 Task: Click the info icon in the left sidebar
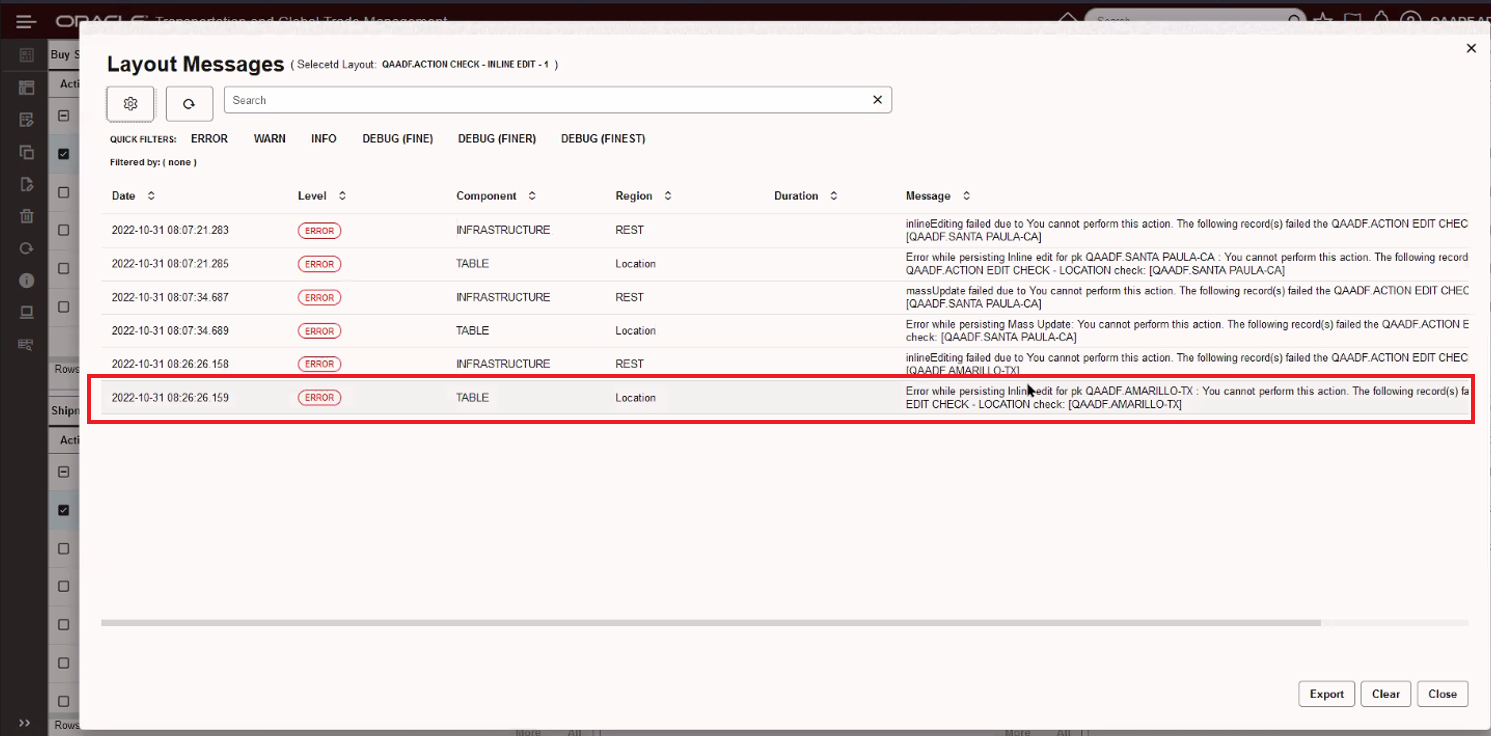[26, 280]
